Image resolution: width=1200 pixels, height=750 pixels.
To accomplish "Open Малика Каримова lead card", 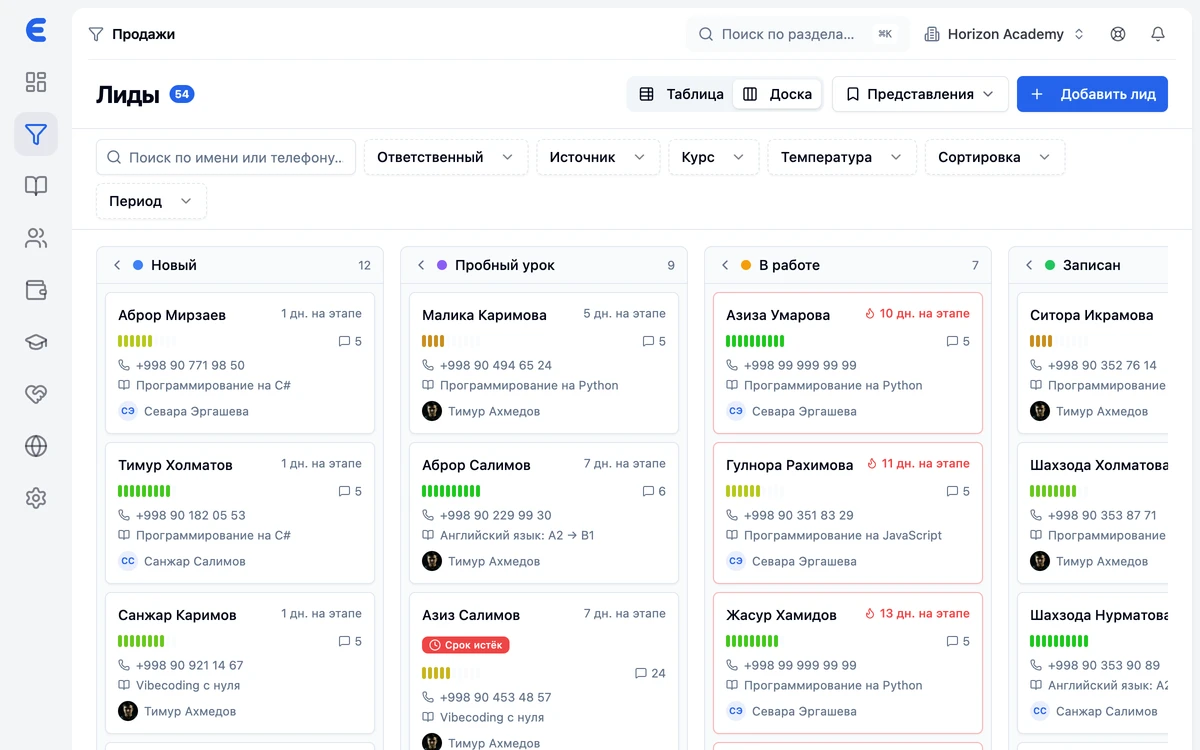I will [x=544, y=363].
